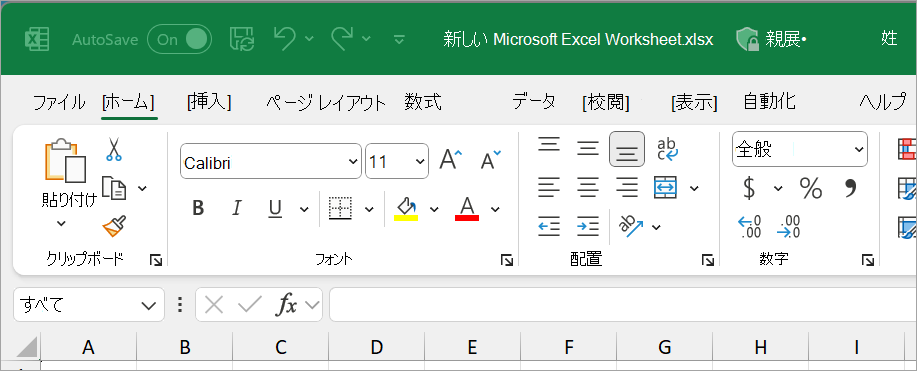Switch to the 校閲 tab
Image resolution: width=917 pixels, height=371 pixels.
coord(606,102)
